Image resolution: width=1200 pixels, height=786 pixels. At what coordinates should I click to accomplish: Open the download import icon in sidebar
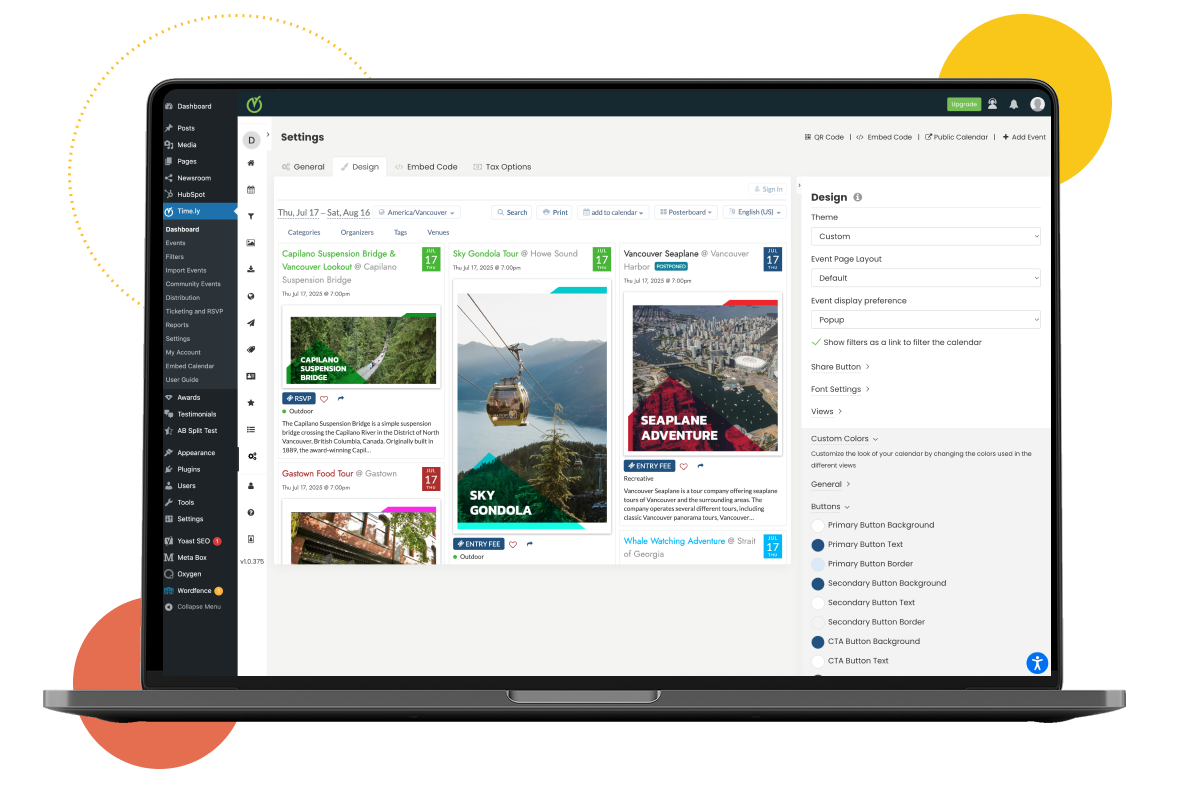point(251,269)
